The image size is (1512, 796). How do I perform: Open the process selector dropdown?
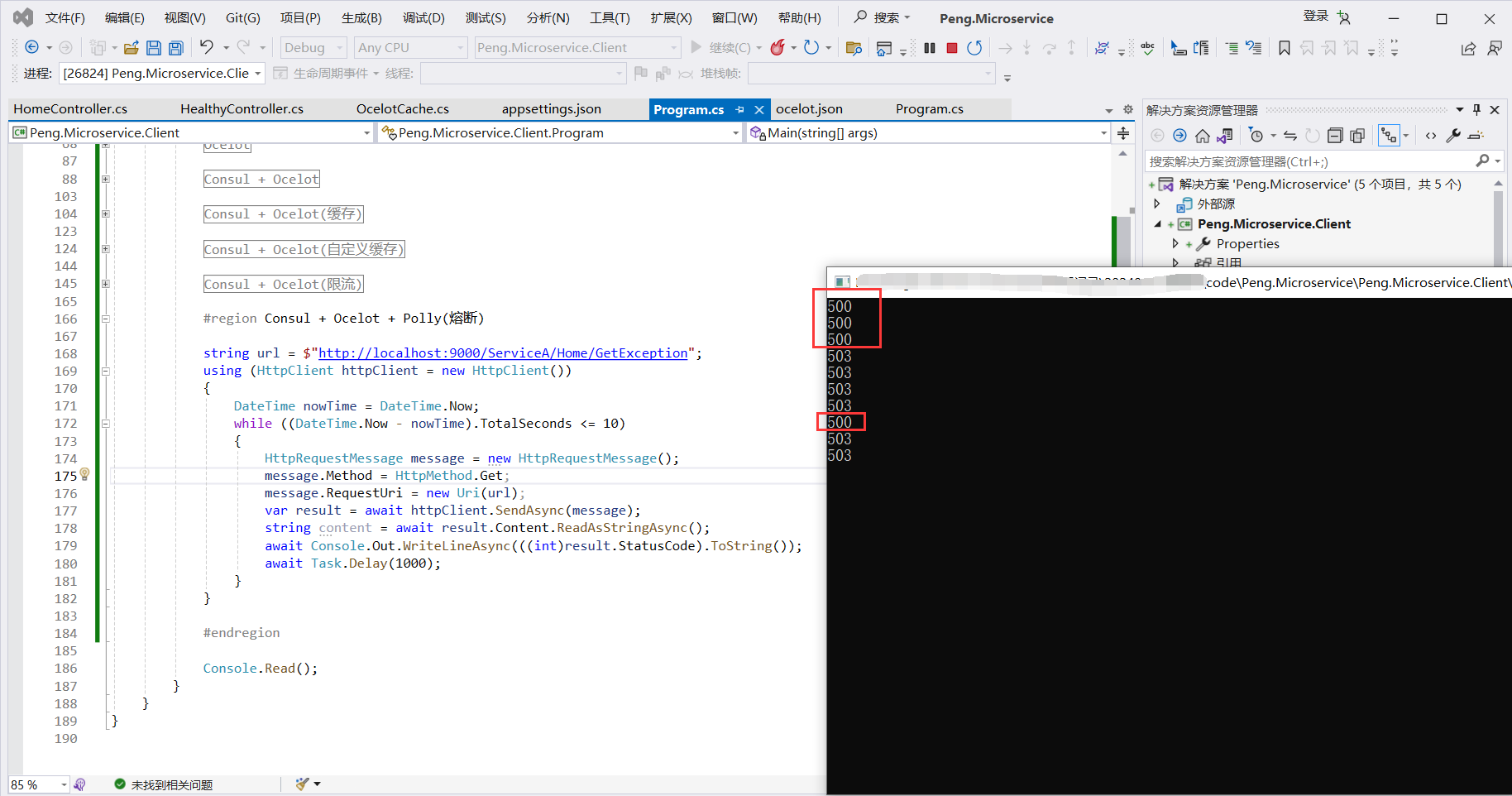[162, 74]
